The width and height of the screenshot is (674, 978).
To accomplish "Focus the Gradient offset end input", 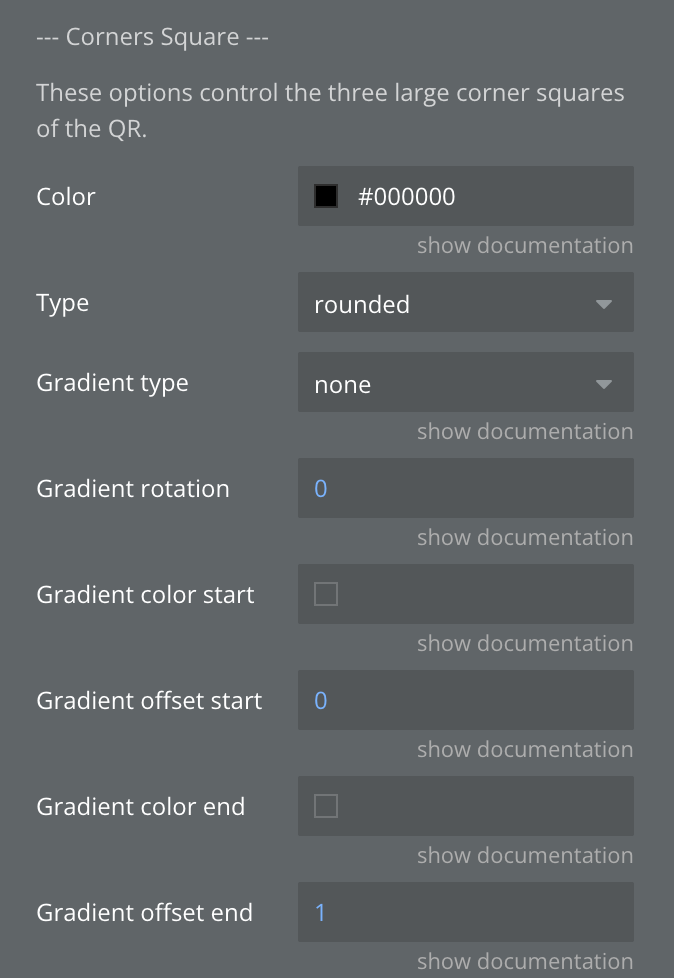I will click(465, 913).
